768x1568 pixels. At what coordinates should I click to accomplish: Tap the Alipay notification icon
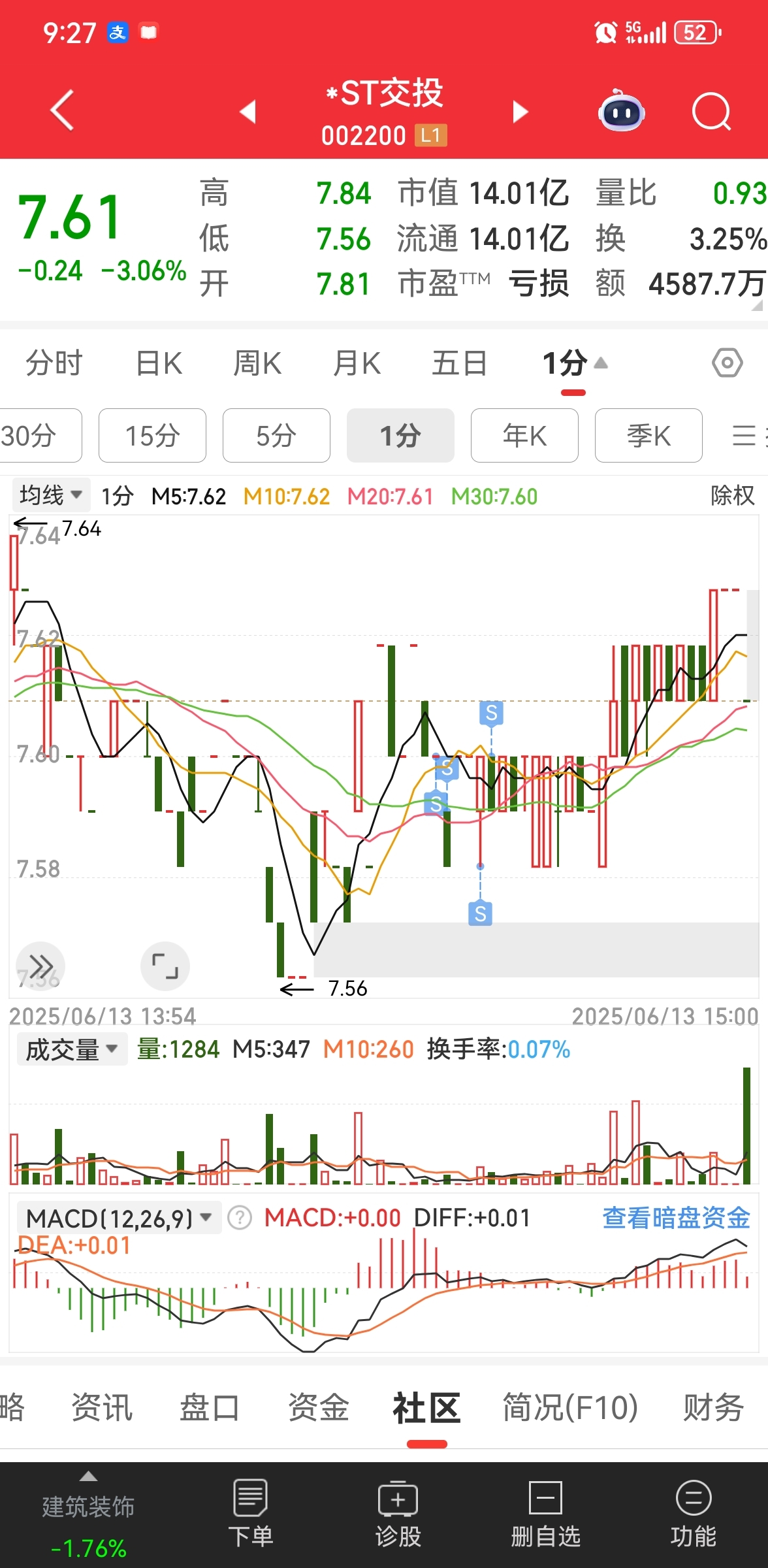click(x=118, y=32)
